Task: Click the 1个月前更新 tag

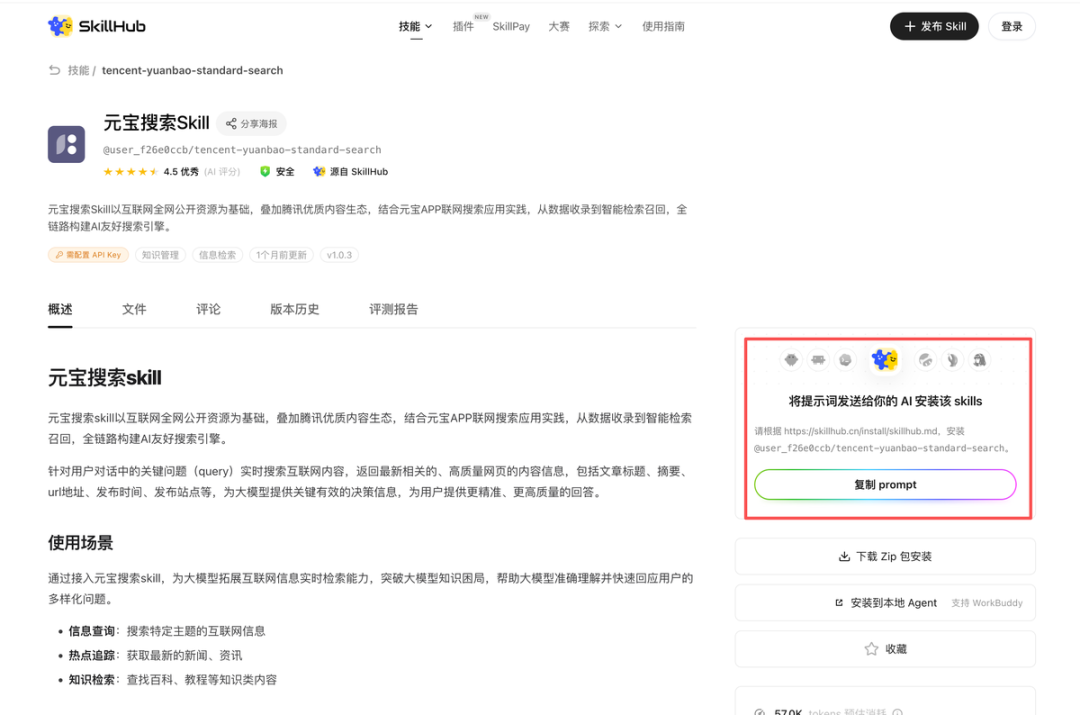Action: click(x=281, y=255)
